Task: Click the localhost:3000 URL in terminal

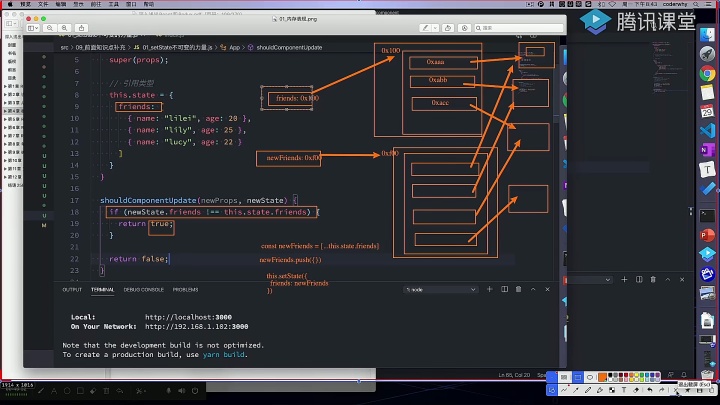Action: pyautogui.click(x=188, y=317)
